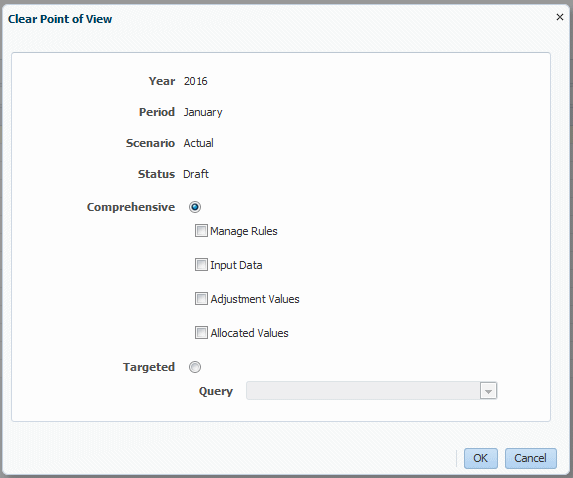573x478 pixels.
Task: Expand the Query dropdown arrow
Action: pyautogui.click(x=488, y=391)
